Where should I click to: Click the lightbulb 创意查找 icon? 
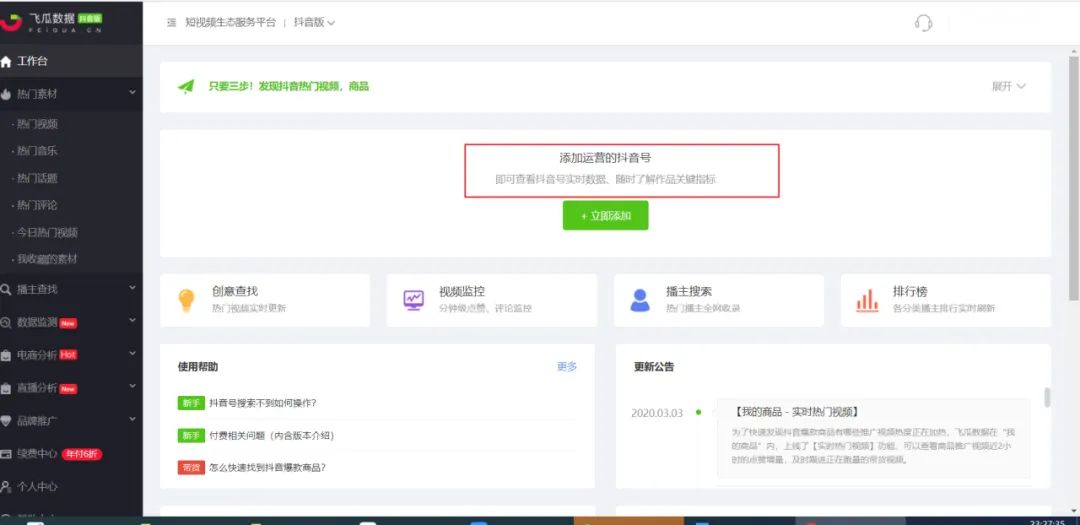pyautogui.click(x=186, y=300)
